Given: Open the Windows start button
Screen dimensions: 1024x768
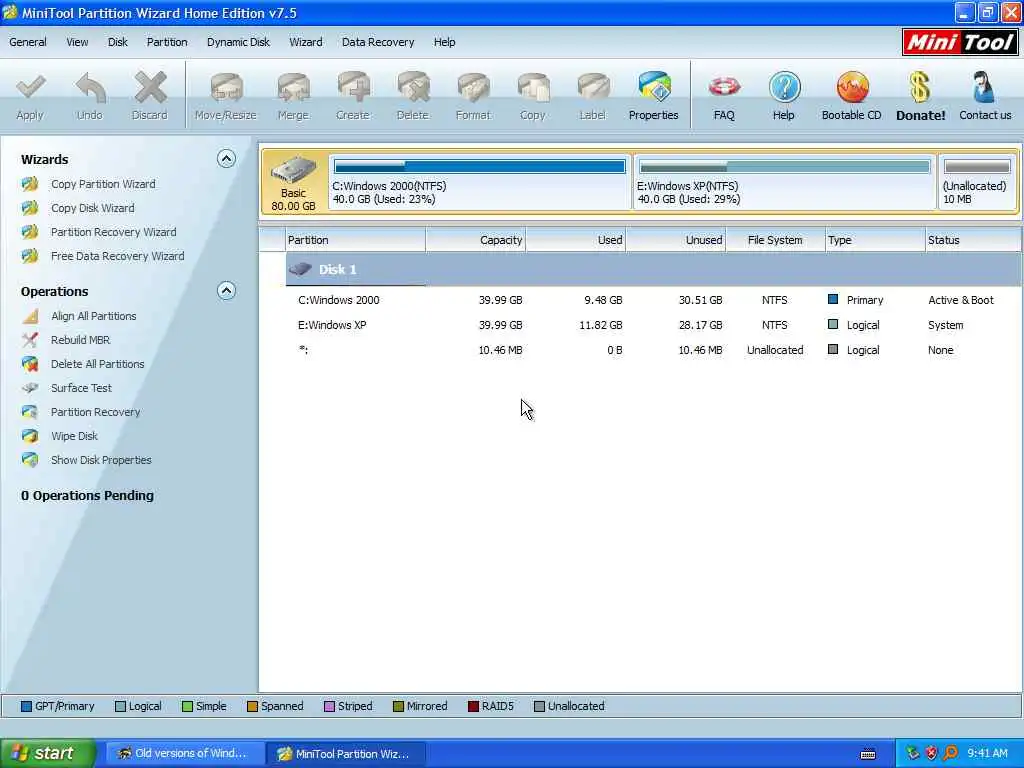Looking at the screenshot, I should [48, 754].
